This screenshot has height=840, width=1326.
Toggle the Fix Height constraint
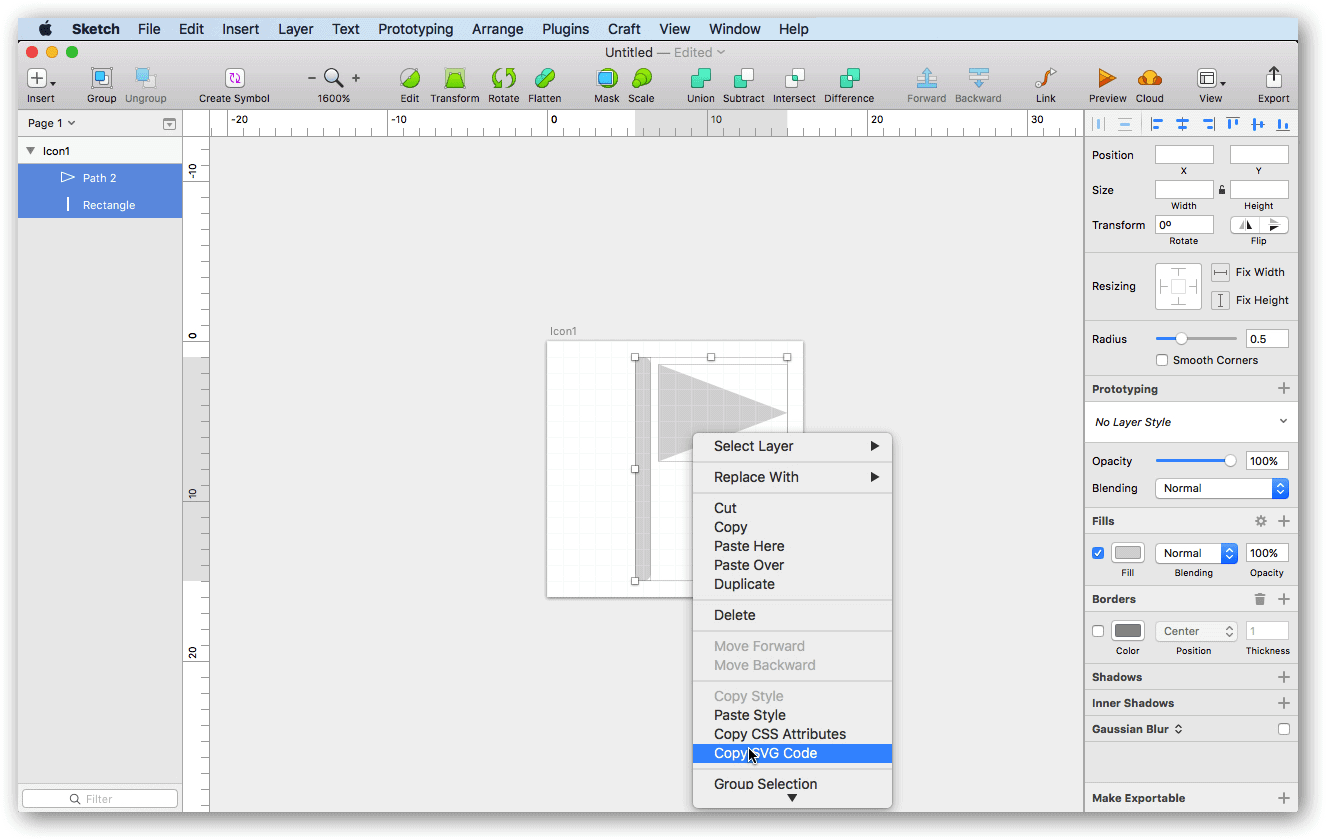pyautogui.click(x=1220, y=300)
